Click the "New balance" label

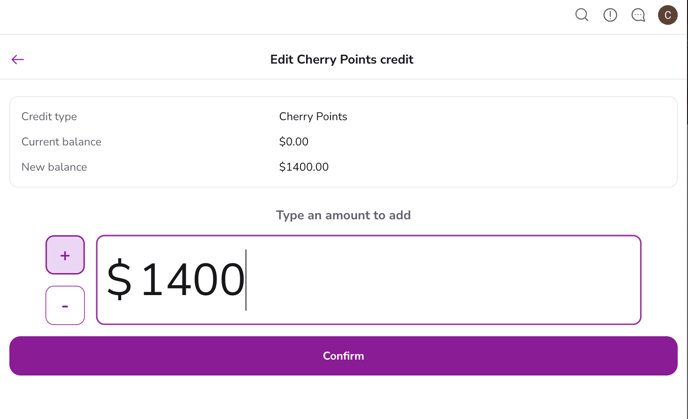tap(54, 167)
